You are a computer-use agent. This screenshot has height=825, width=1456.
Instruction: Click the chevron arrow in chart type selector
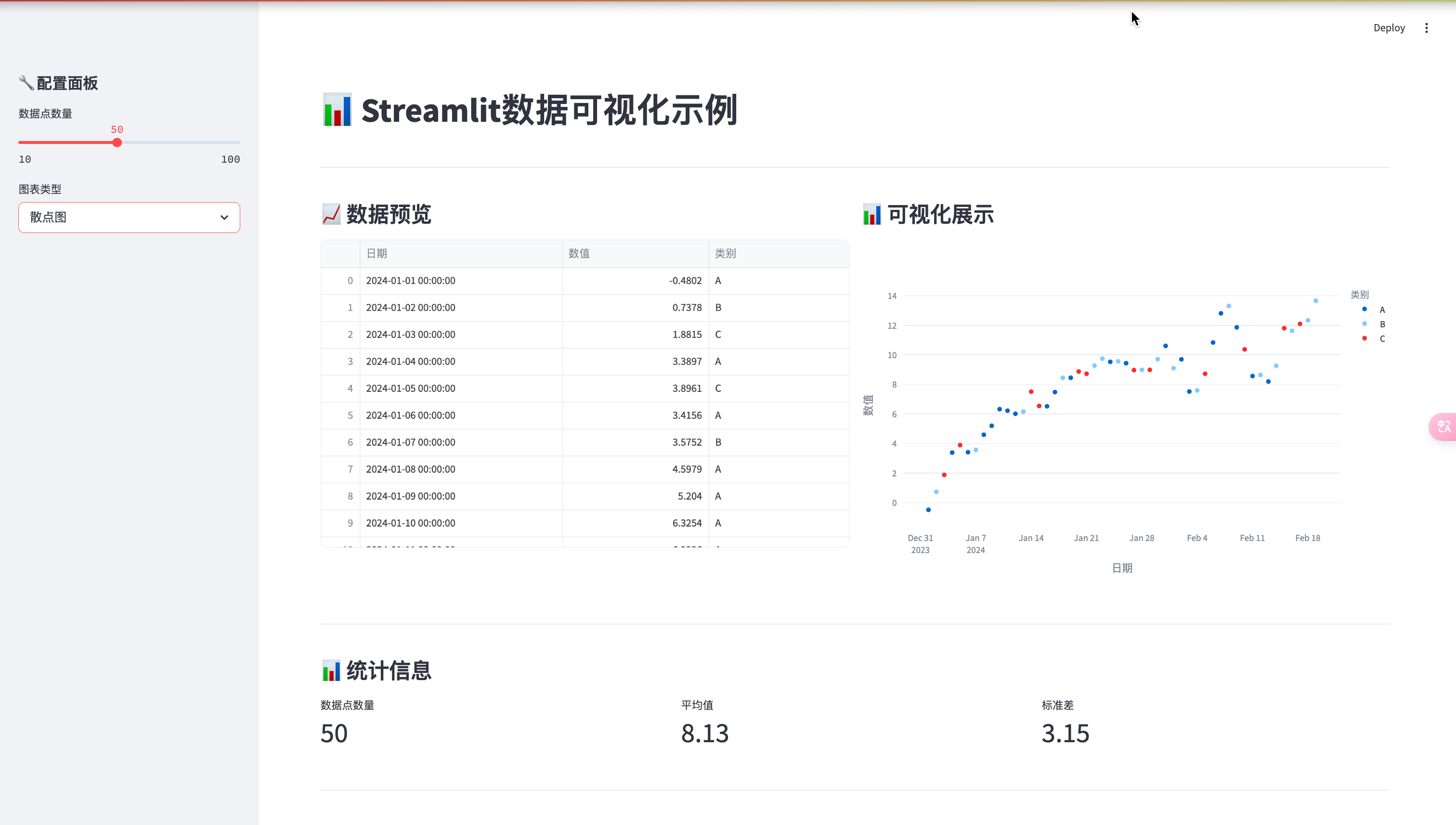tap(224, 218)
